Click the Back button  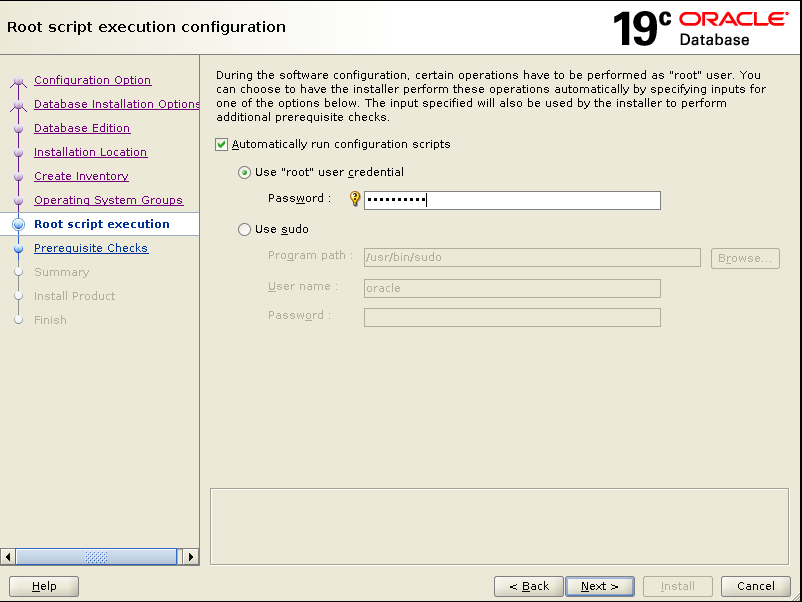[x=529, y=586]
